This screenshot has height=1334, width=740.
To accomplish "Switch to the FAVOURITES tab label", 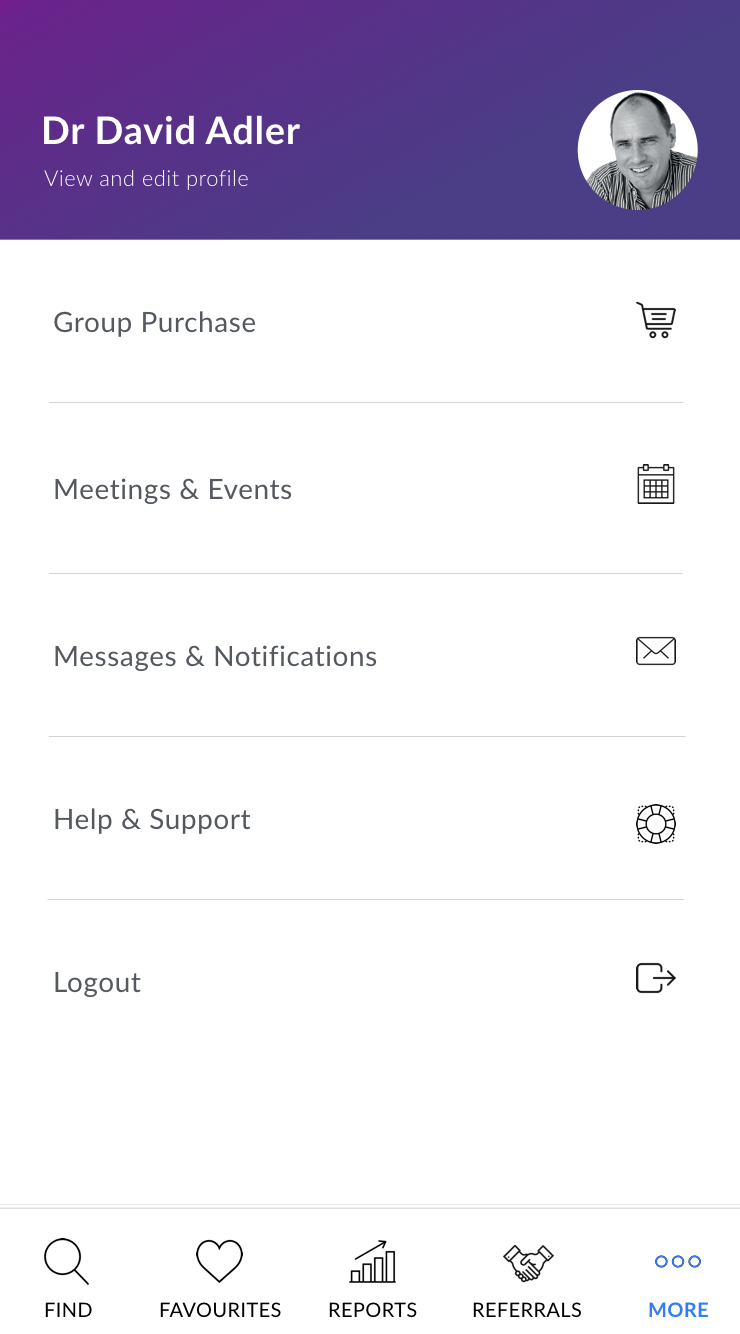I will [220, 1310].
